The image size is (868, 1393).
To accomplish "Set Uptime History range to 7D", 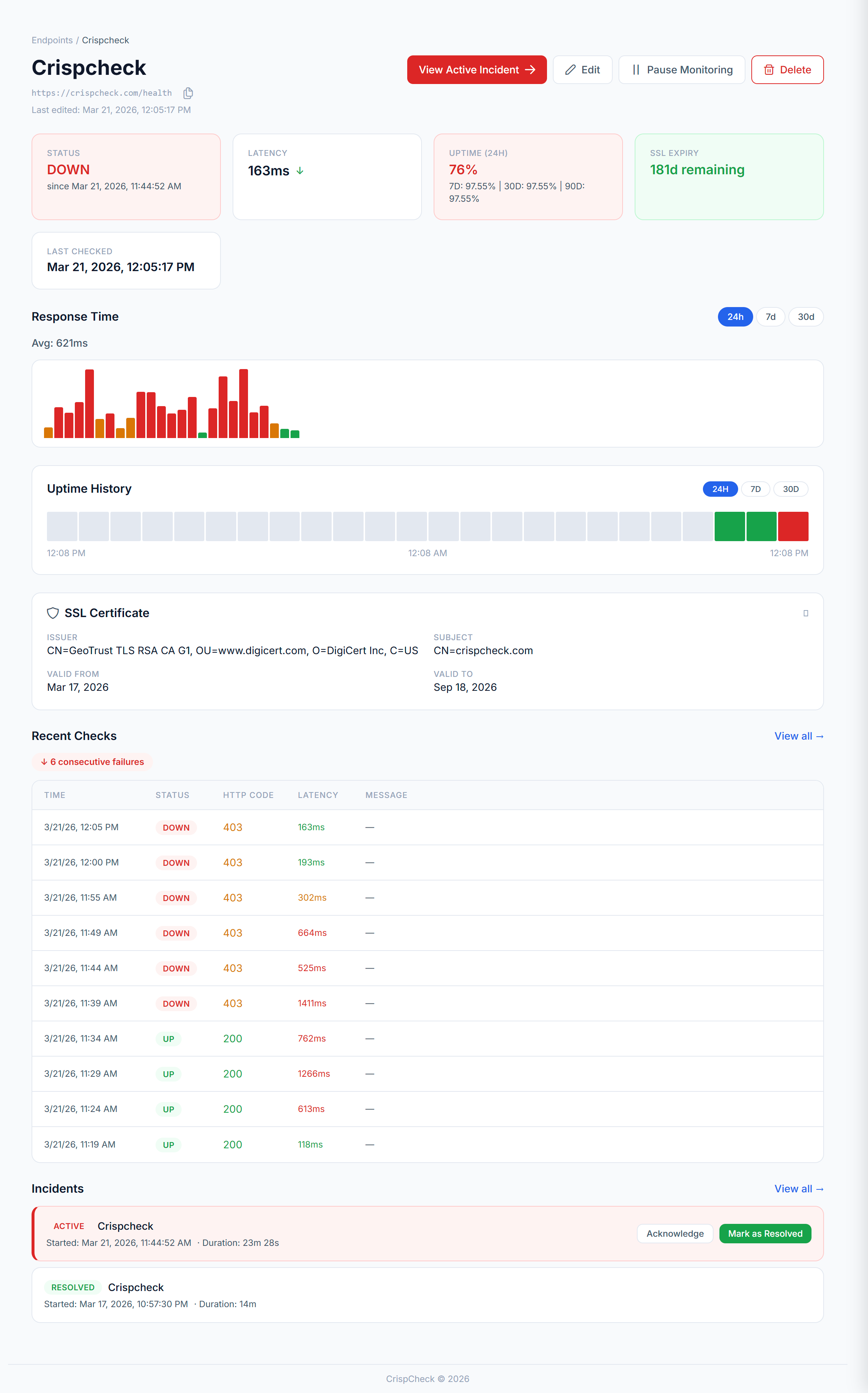I will (x=755, y=489).
